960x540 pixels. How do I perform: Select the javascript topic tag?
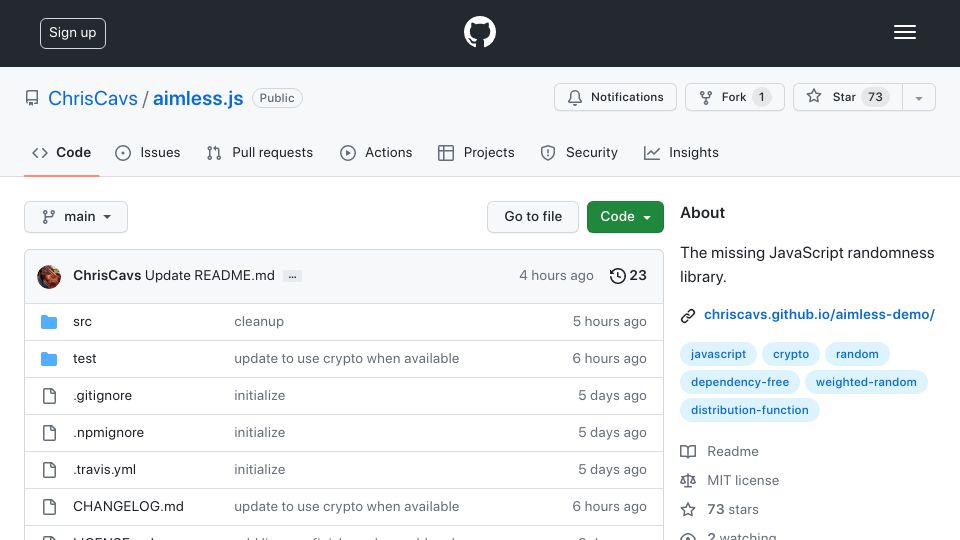click(718, 354)
